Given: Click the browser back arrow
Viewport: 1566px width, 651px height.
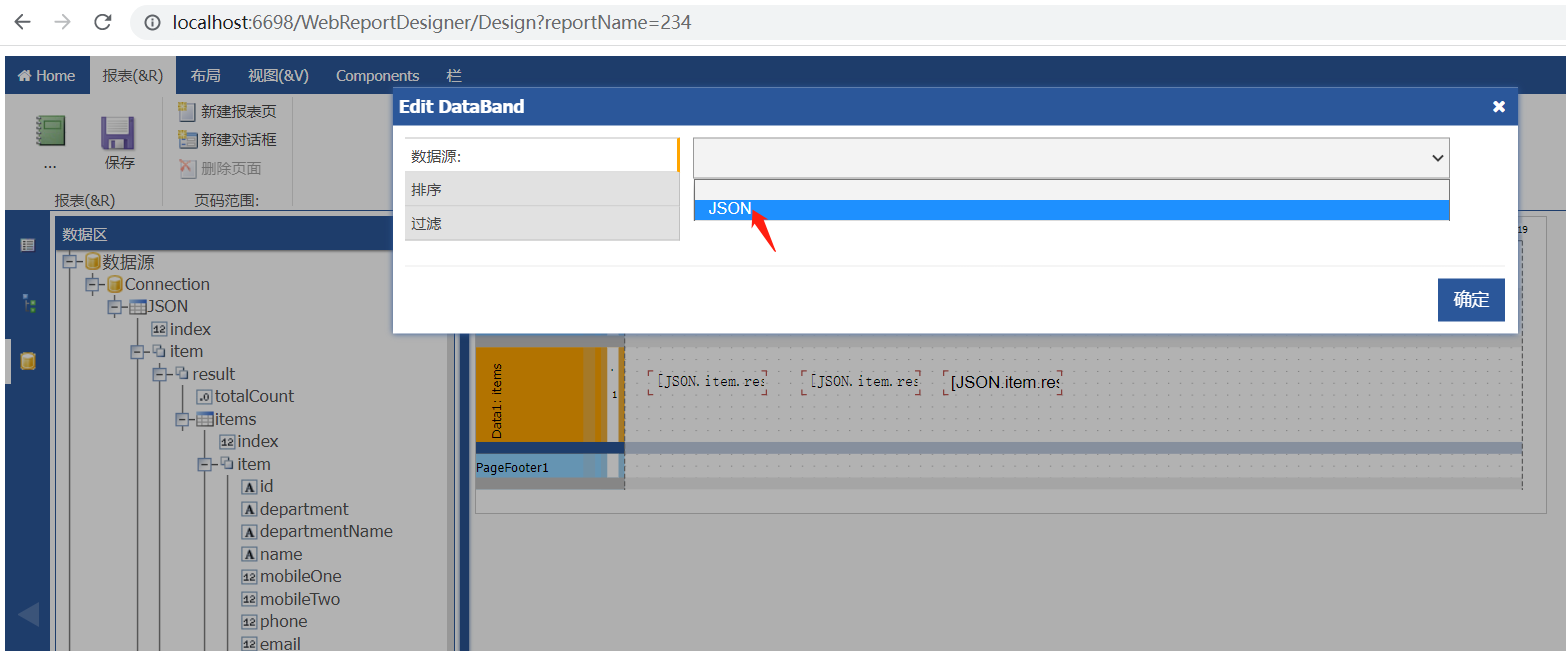Looking at the screenshot, I should coord(22,21).
